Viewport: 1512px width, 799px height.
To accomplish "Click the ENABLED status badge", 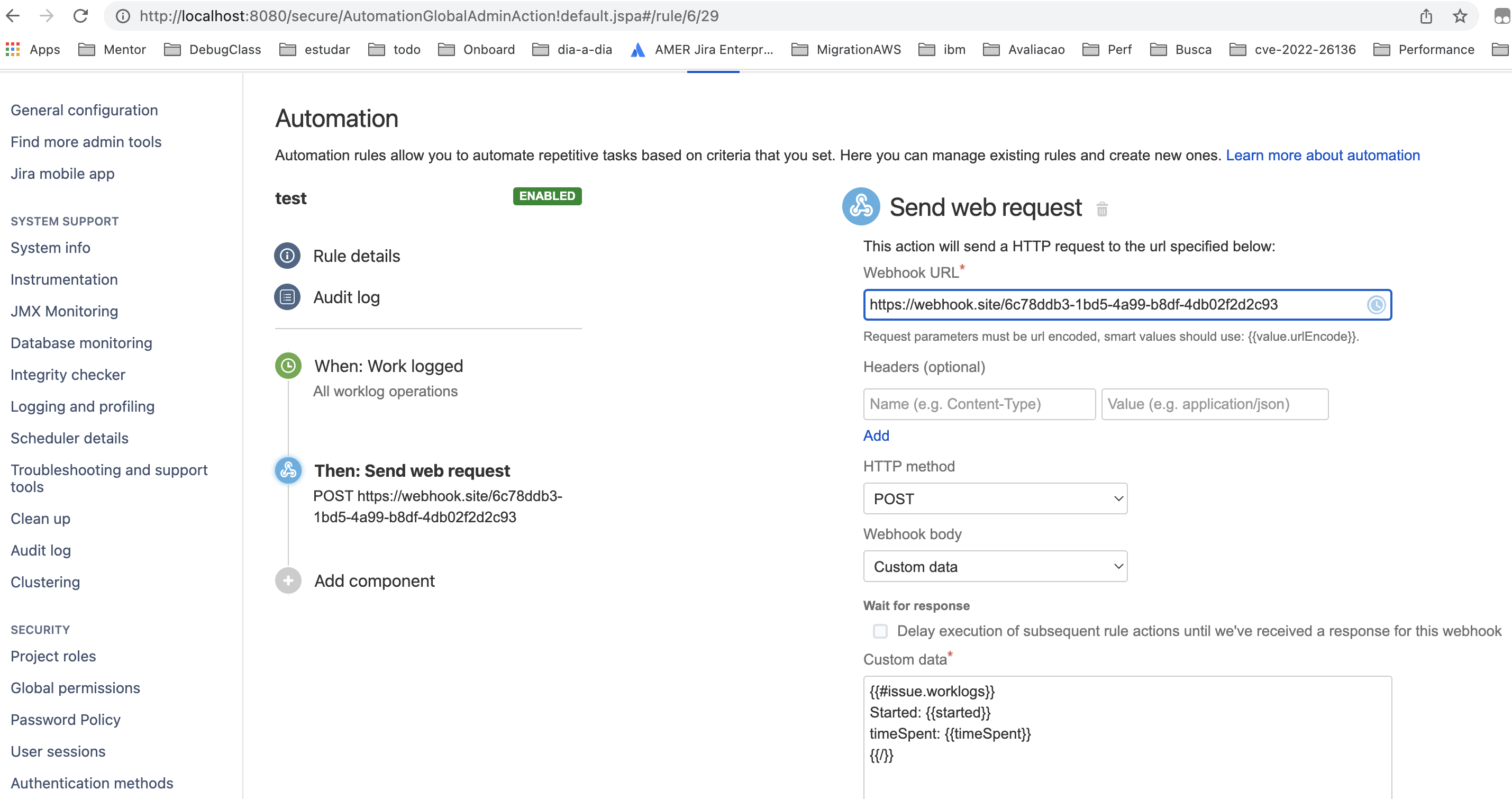I will [x=546, y=196].
